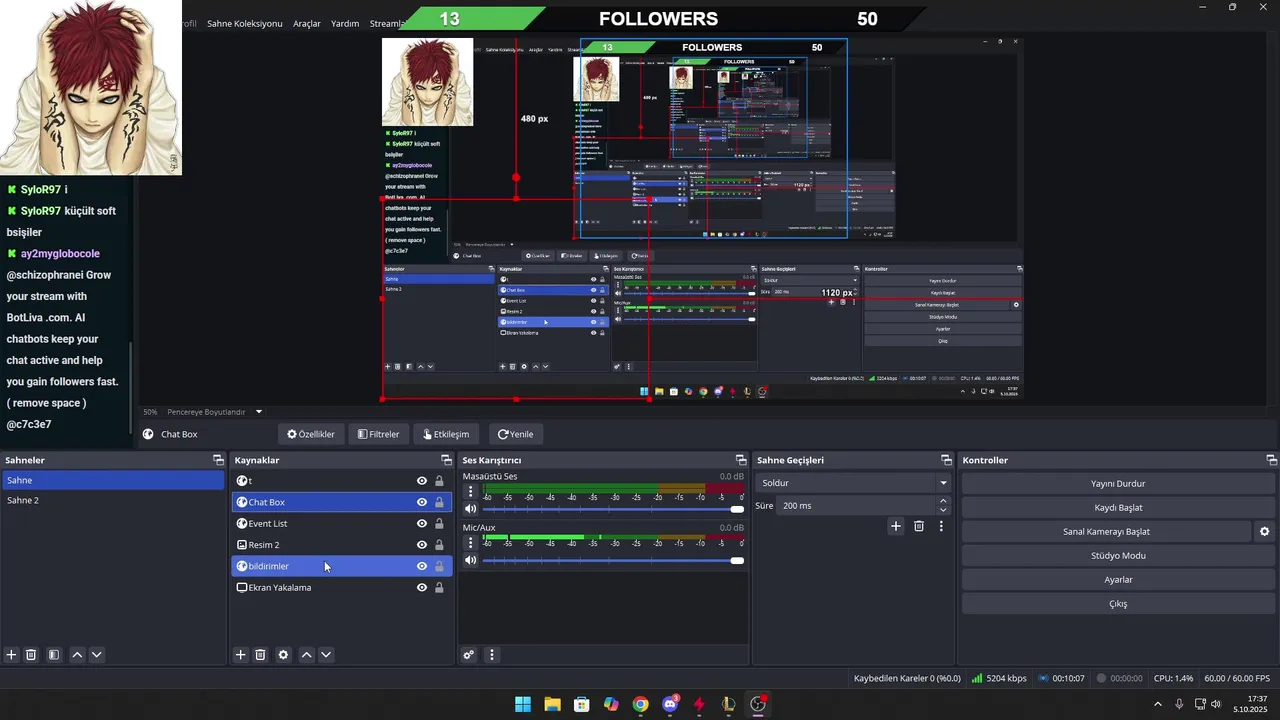Open Ayarlar settings
The height and width of the screenshot is (720, 1280).
click(1118, 580)
